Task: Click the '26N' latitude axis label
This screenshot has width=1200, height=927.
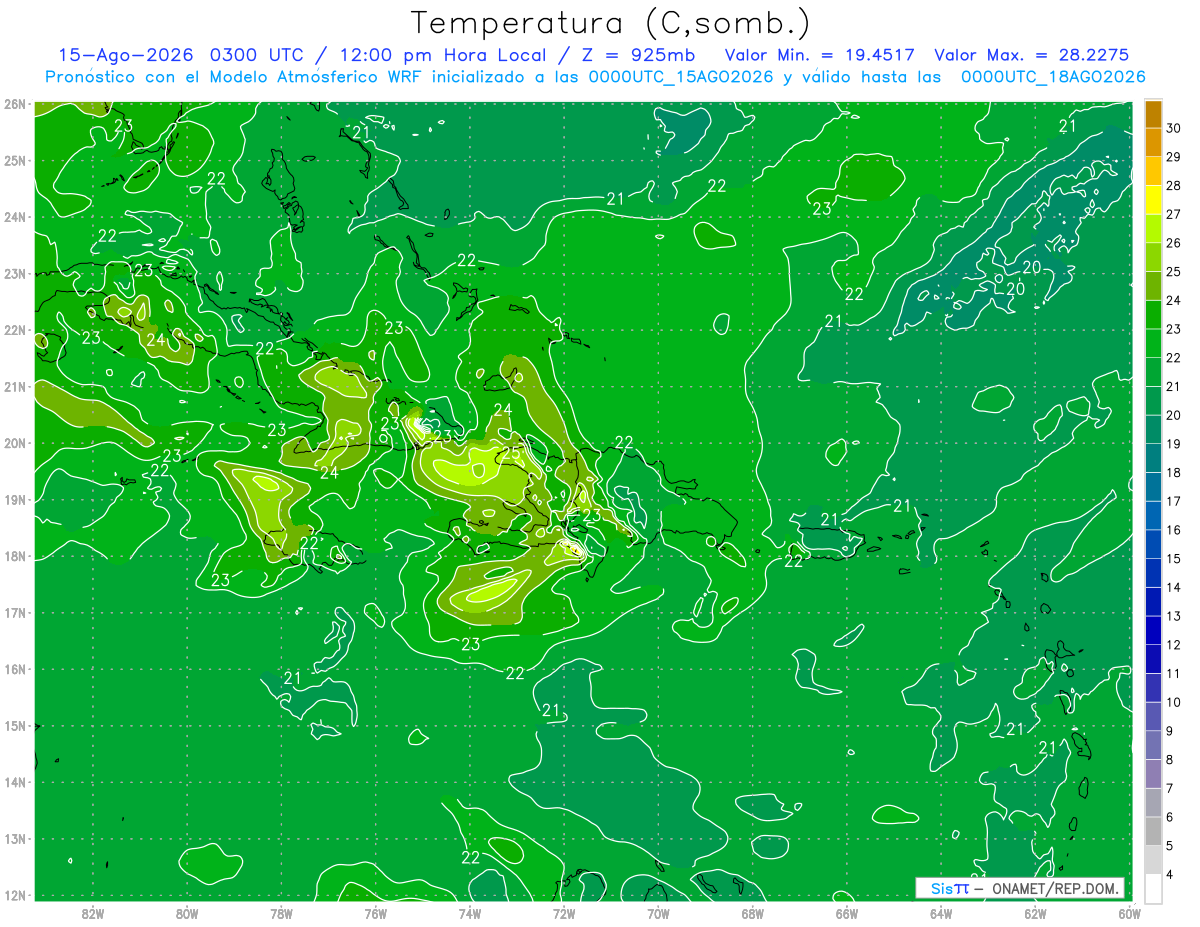Action: point(14,104)
